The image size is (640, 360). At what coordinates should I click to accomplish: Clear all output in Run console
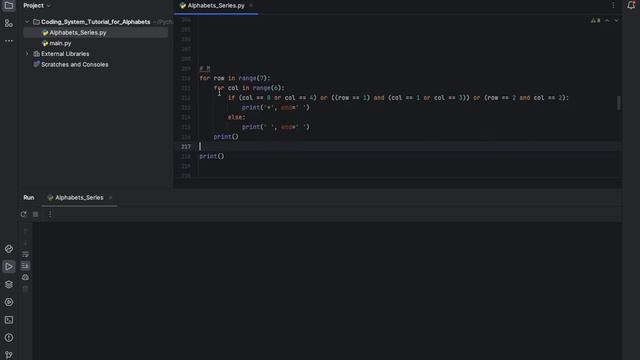point(25,289)
